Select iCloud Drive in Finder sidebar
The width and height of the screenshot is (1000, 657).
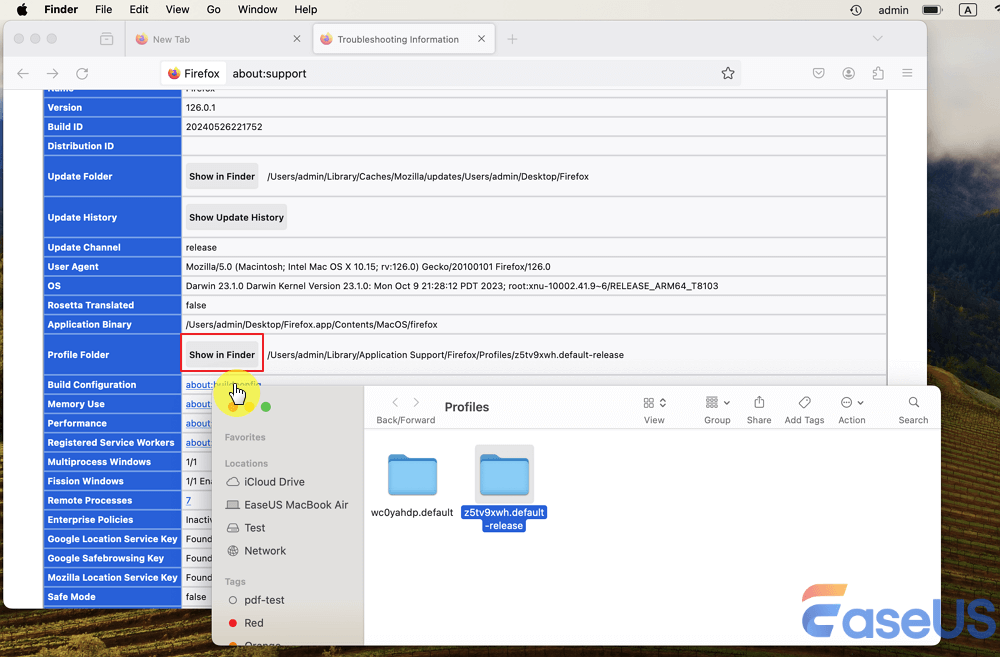274,482
